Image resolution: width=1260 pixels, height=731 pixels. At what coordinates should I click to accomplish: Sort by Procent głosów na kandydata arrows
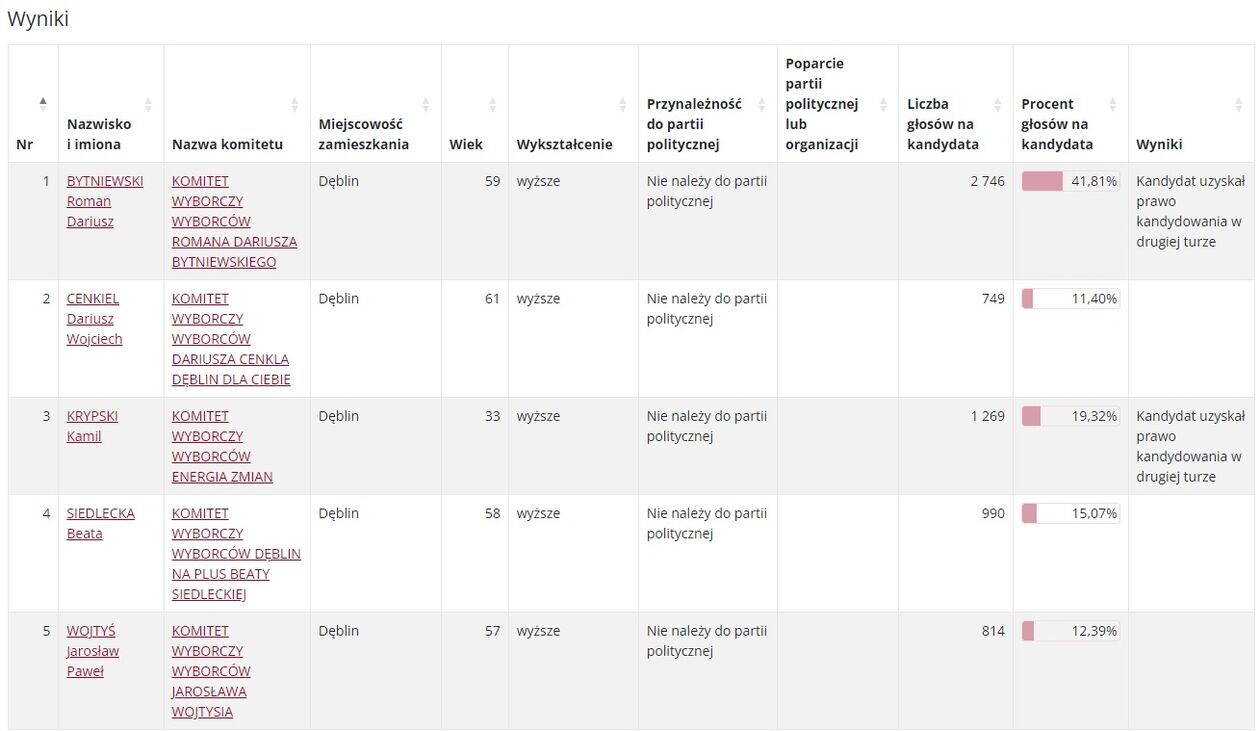(x=1112, y=104)
